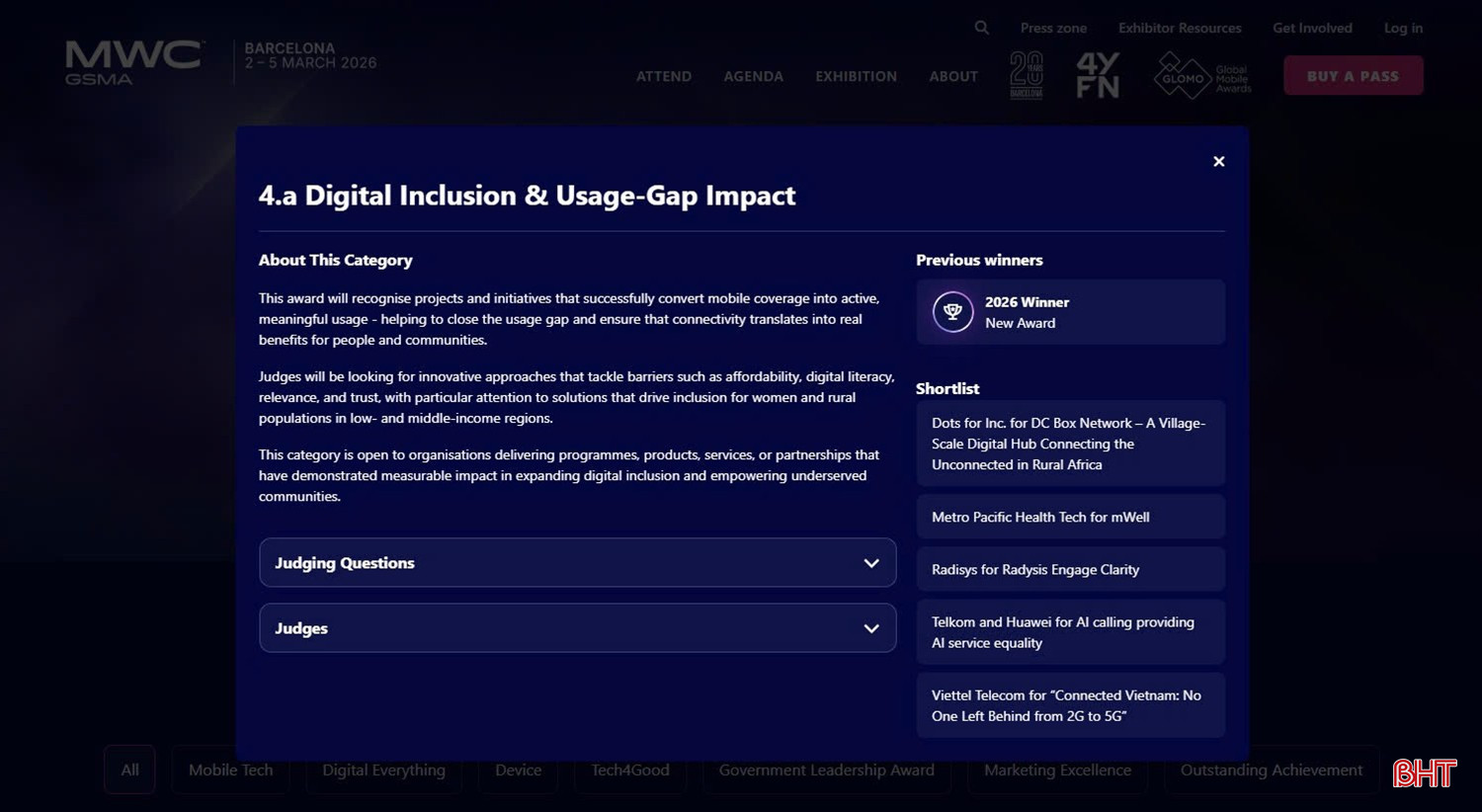Open the Exhibition menu
The width and height of the screenshot is (1482, 812).
(x=856, y=76)
